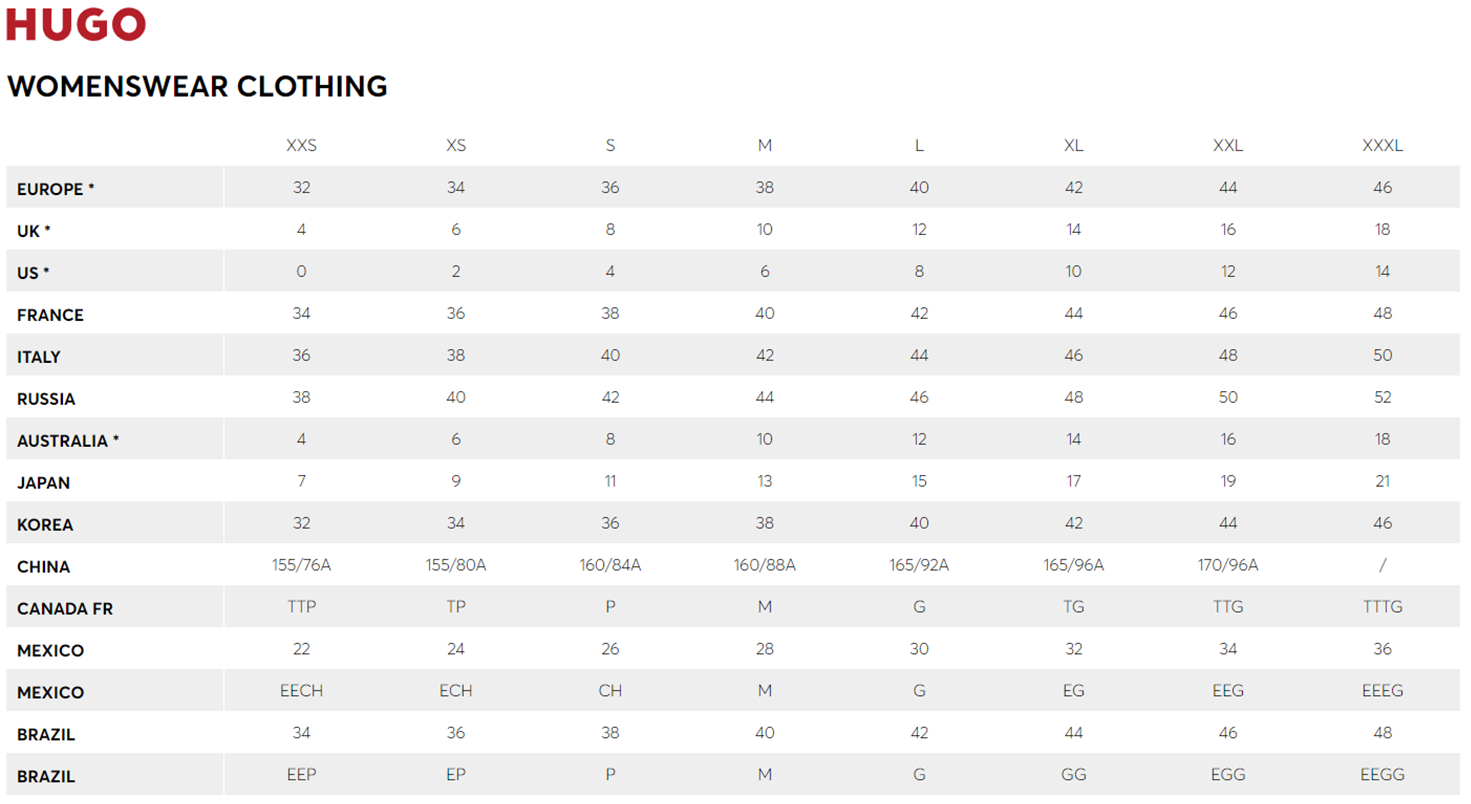Select the XXXL column header
This screenshot has height=804, width=1471.
[1382, 145]
